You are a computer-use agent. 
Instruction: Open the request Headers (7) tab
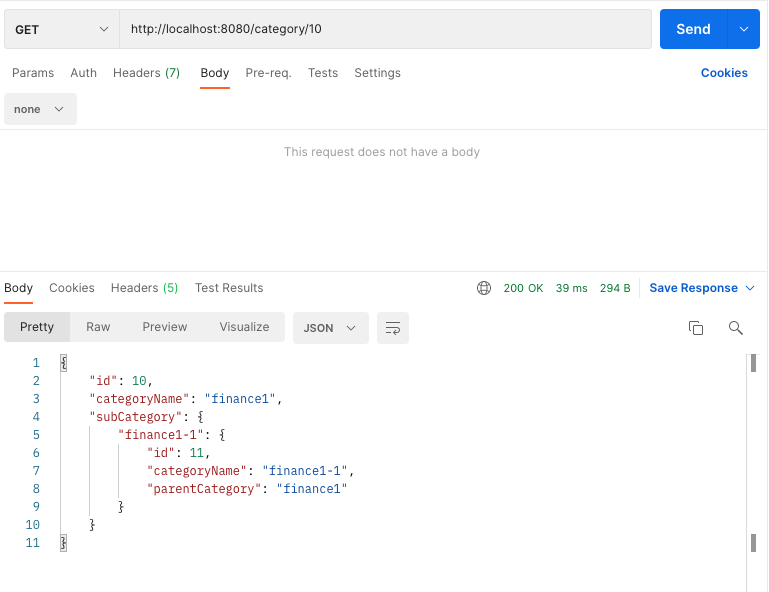pos(146,73)
